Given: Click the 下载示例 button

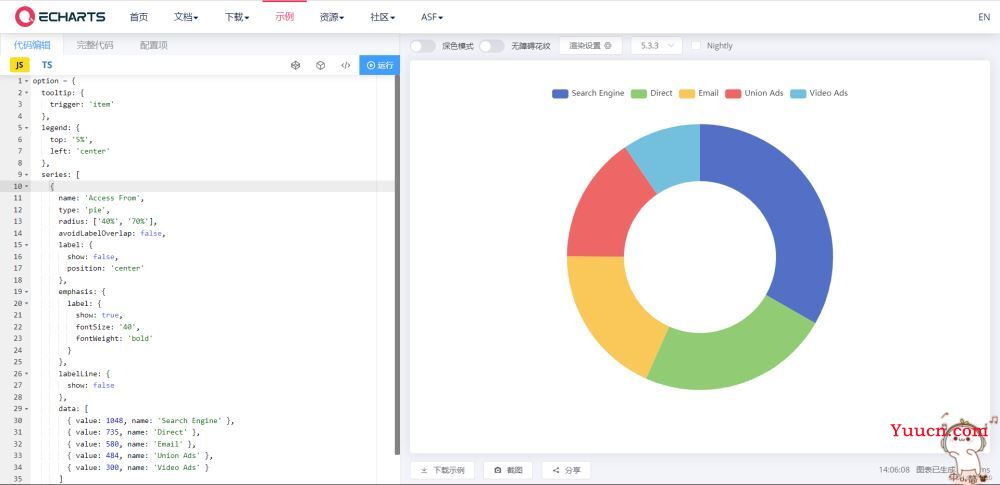Looking at the screenshot, I should coord(442,470).
